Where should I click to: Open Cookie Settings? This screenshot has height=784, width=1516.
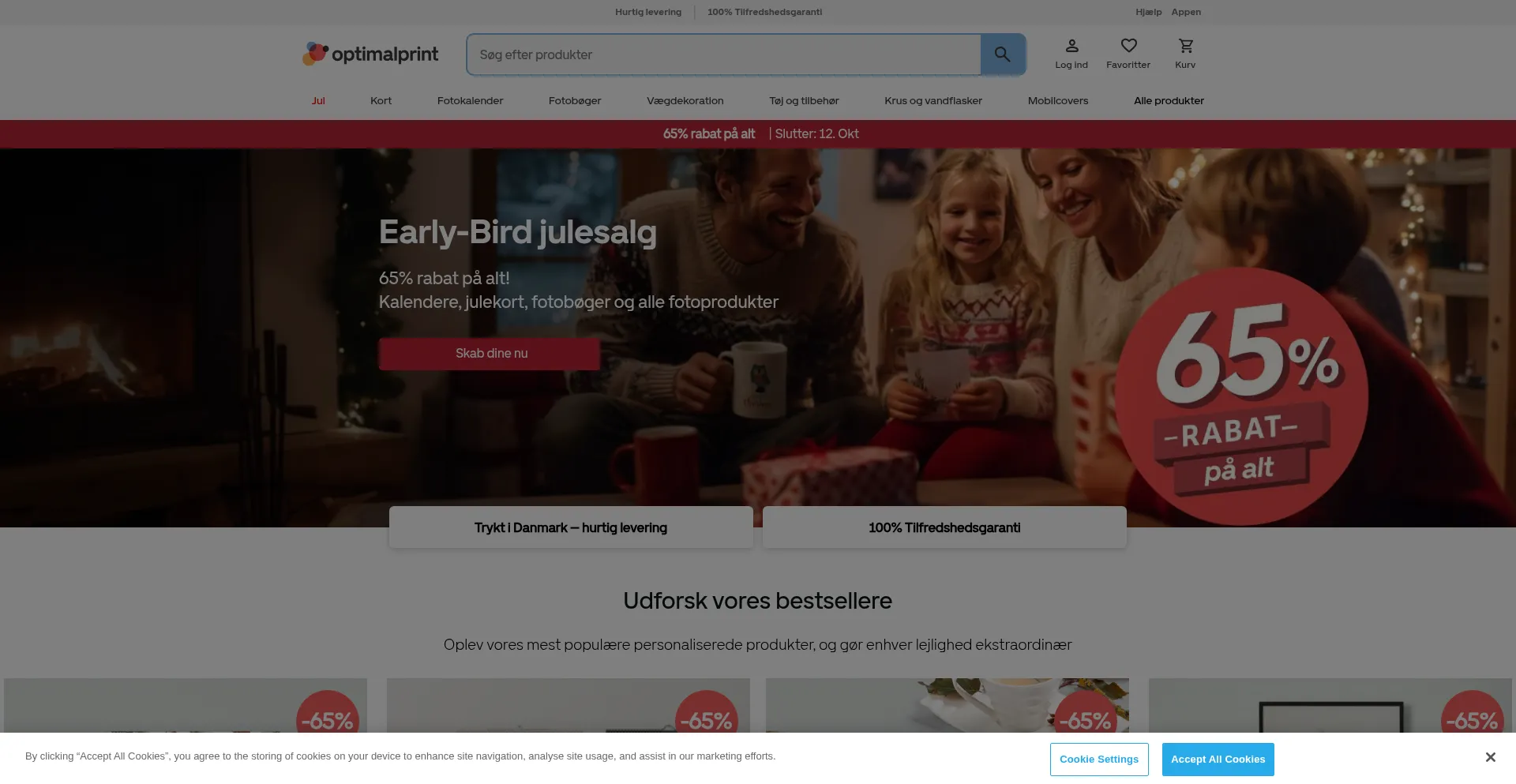[x=1099, y=760]
